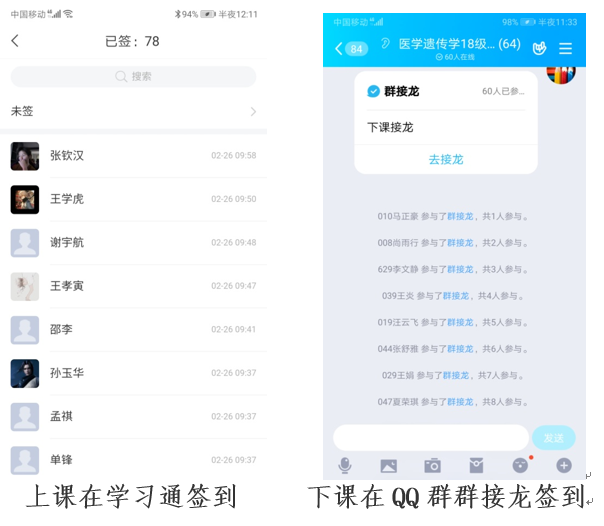Click the 去接龙 button
Image resolution: width=604 pixels, height=526 pixels.
point(446,159)
